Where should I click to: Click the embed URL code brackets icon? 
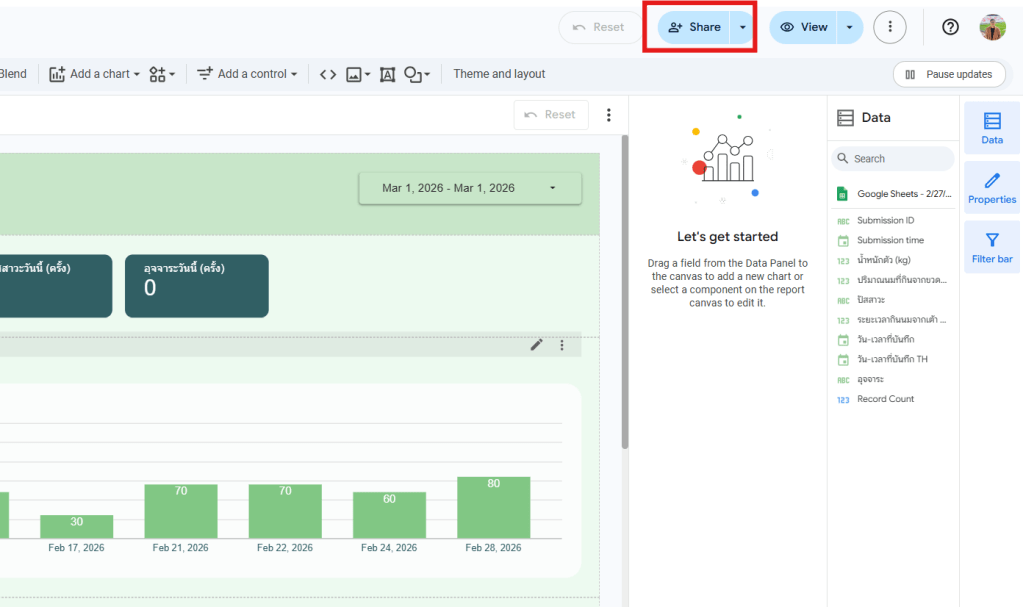coord(328,74)
